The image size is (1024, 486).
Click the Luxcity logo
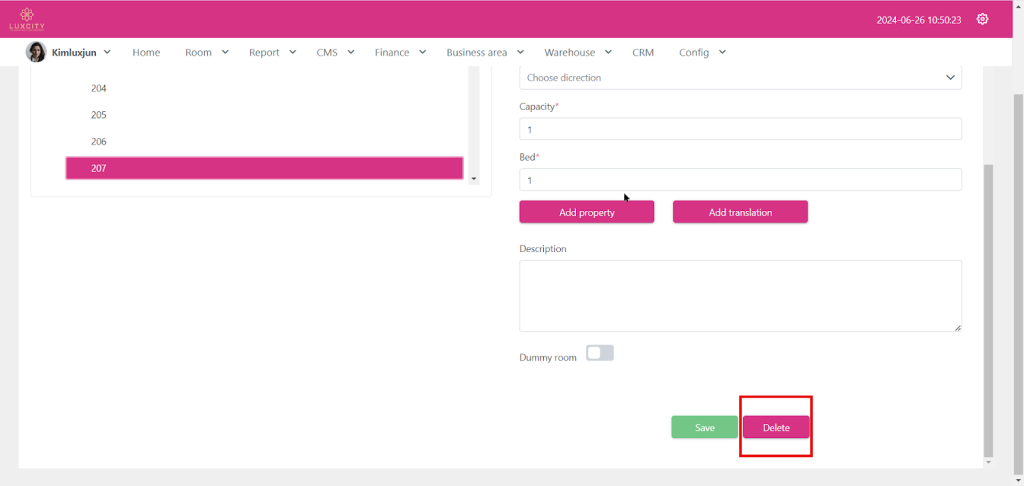[x=27, y=19]
